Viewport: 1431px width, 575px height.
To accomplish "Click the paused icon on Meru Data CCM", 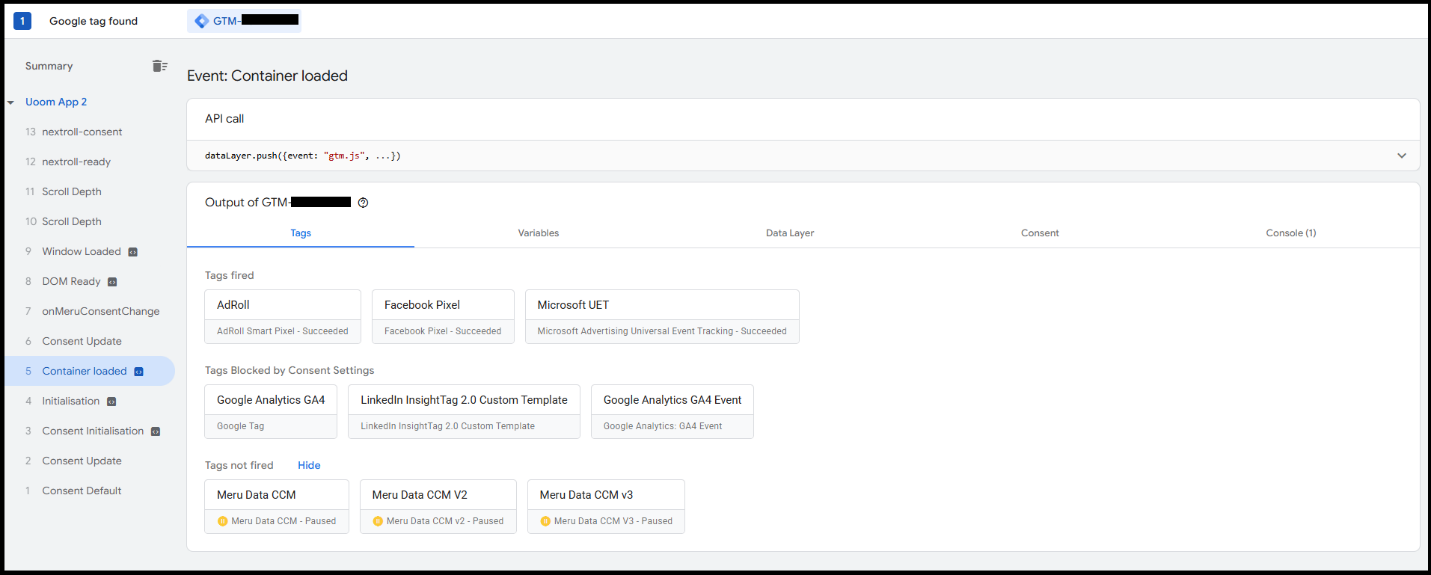I will 222,521.
